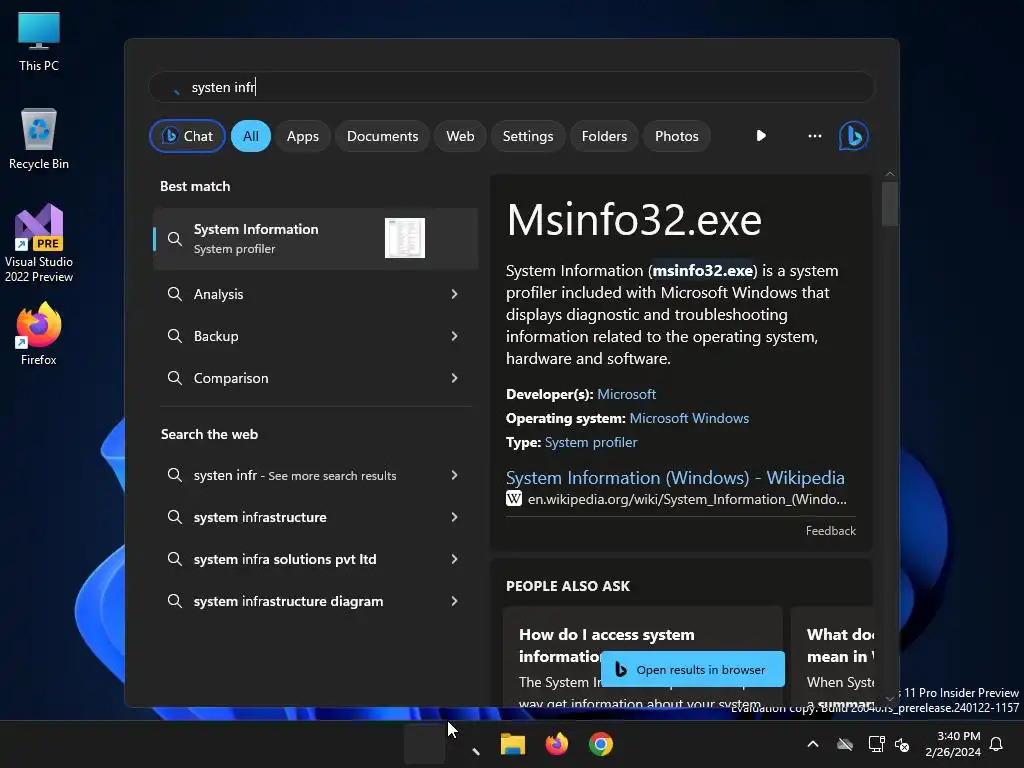Image resolution: width=1024 pixels, height=768 pixels.
Task: Open the Bing Chat filter pill
Action: pos(187,136)
